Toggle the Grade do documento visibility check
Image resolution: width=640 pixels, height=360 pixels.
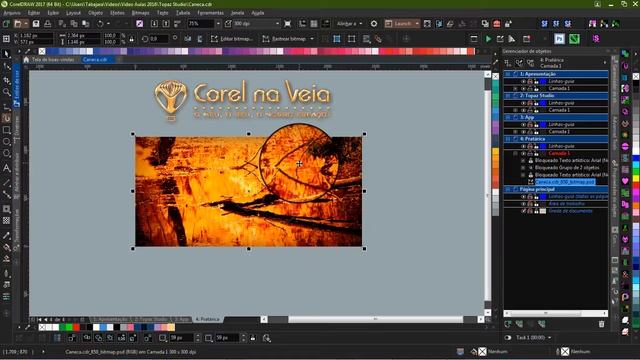click(523, 211)
